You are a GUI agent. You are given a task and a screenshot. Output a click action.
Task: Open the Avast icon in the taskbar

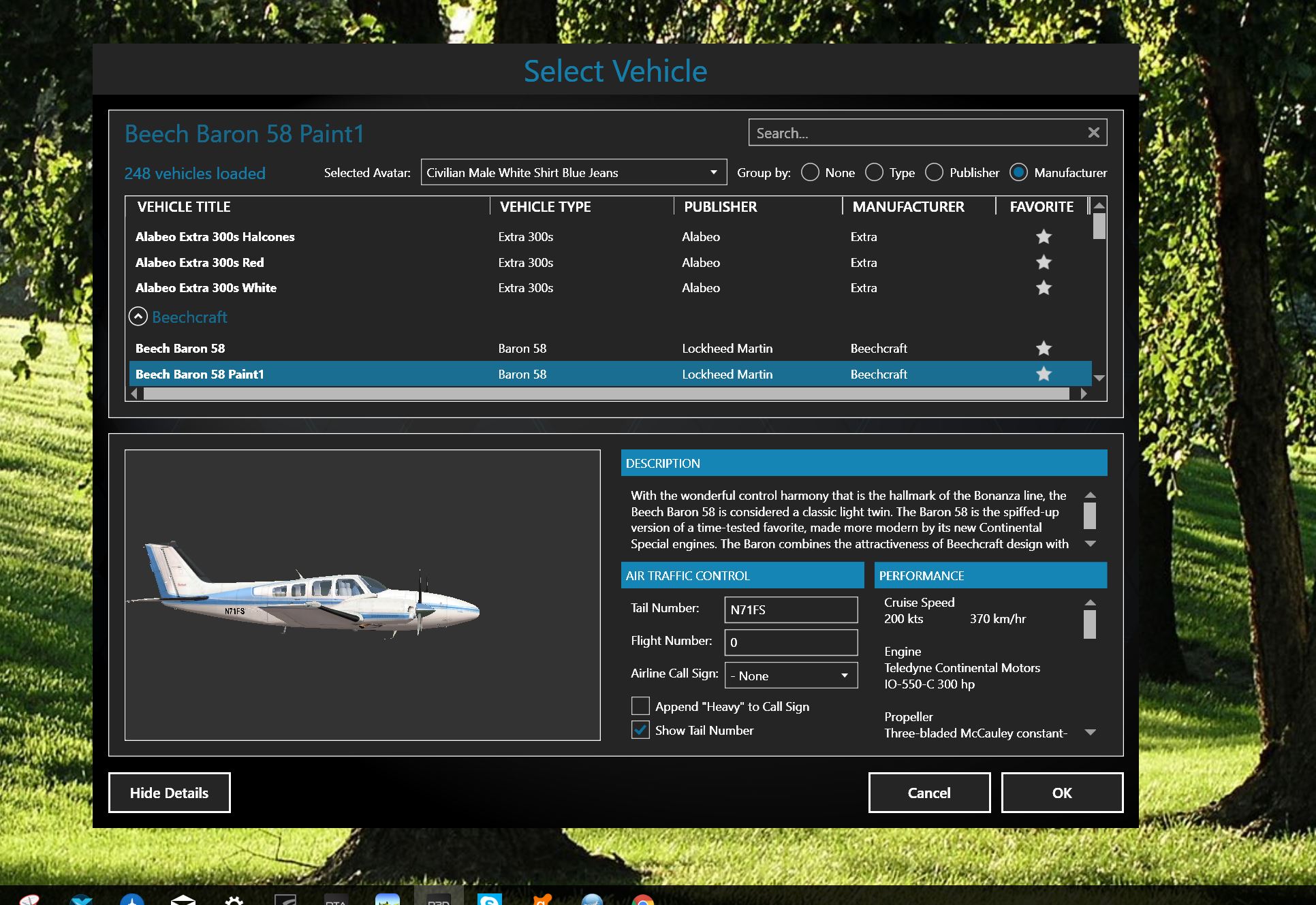click(542, 900)
